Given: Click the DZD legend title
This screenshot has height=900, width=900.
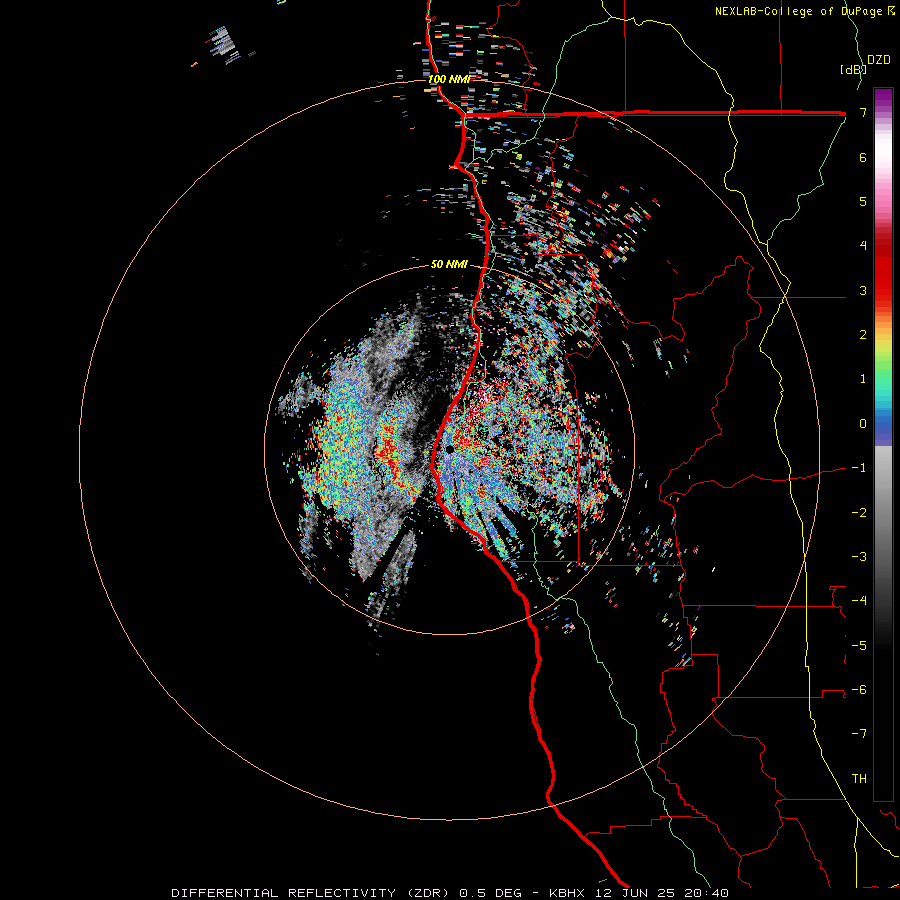Looking at the screenshot, I should tap(879, 60).
